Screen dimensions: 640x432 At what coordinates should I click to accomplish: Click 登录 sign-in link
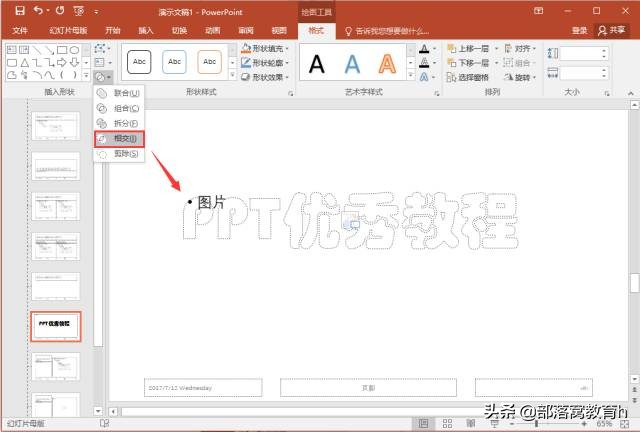(580, 31)
